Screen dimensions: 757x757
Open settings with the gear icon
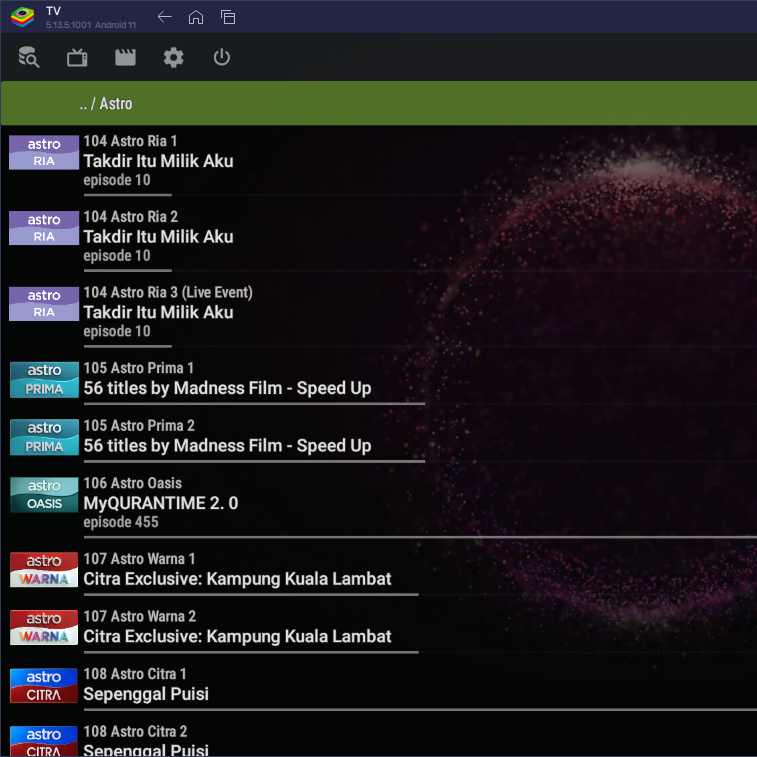pyautogui.click(x=173, y=57)
